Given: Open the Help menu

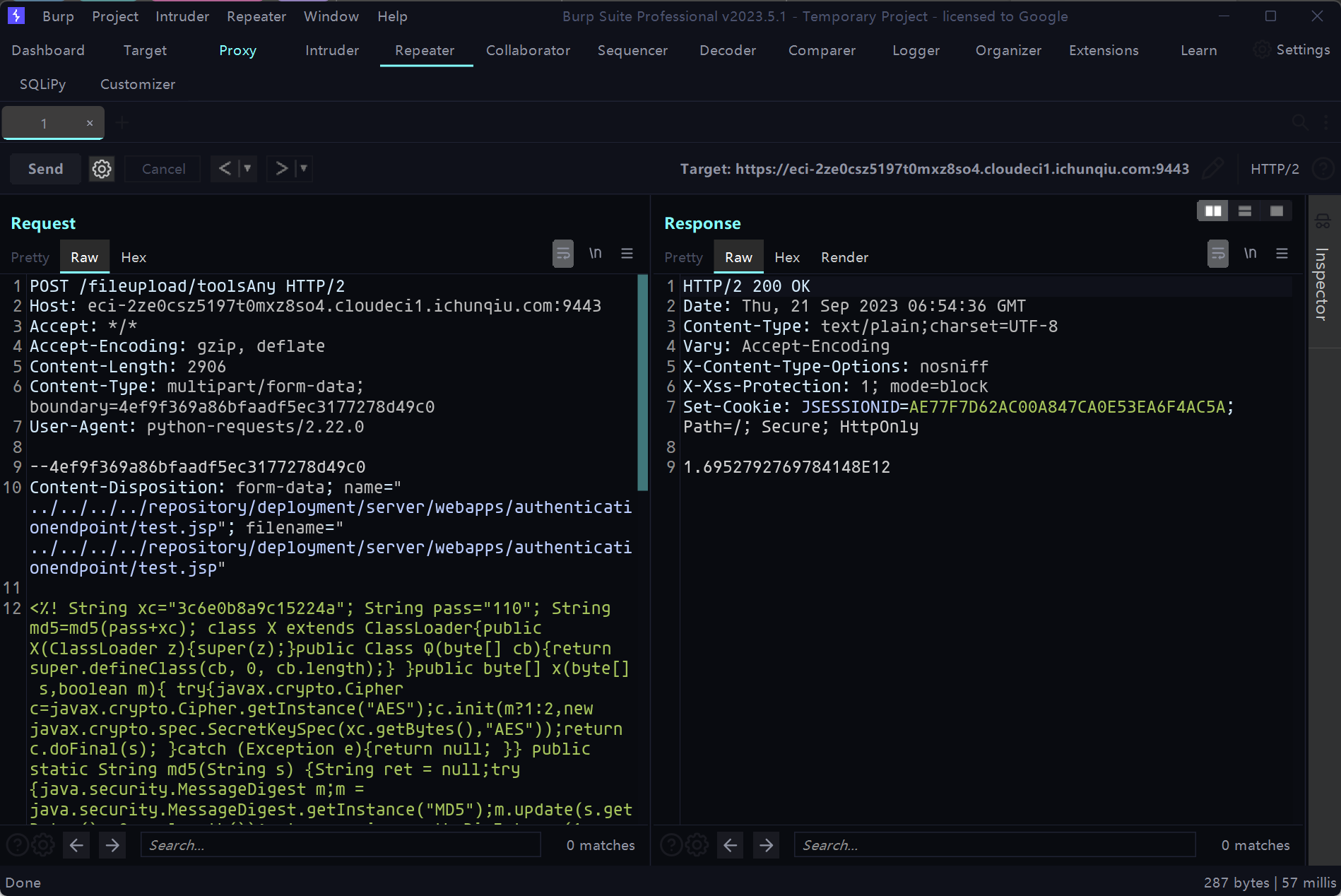Looking at the screenshot, I should (392, 16).
